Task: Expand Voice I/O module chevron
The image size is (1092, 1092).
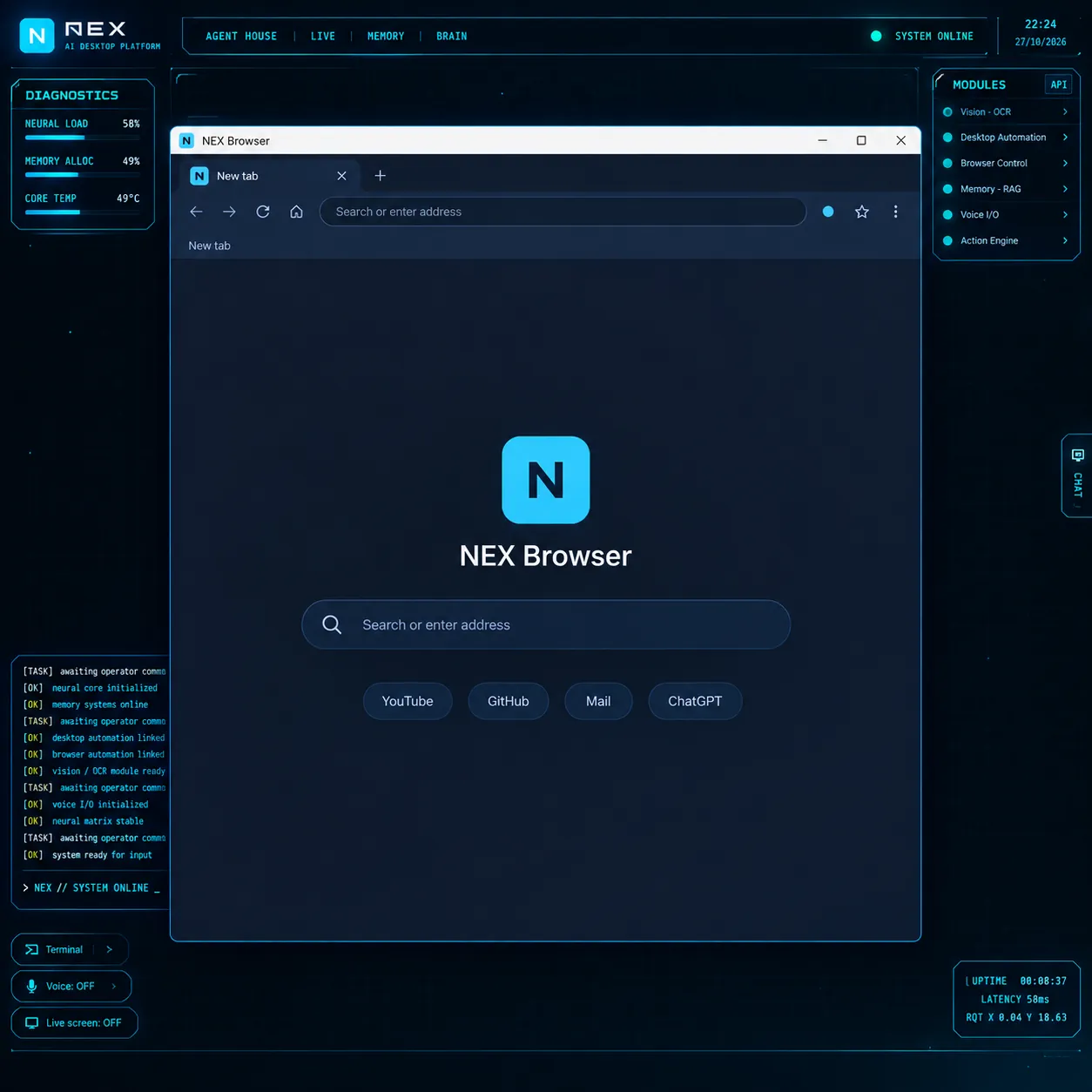Action: (x=1065, y=214)
